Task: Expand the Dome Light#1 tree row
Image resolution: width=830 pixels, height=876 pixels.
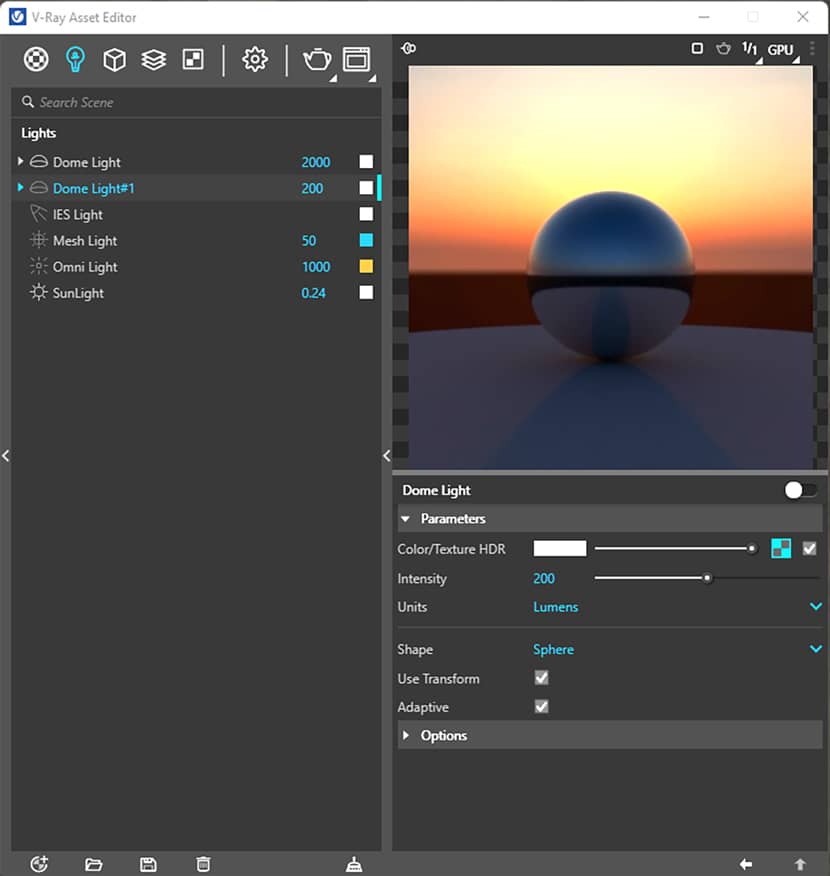Action: coord(21,188)
